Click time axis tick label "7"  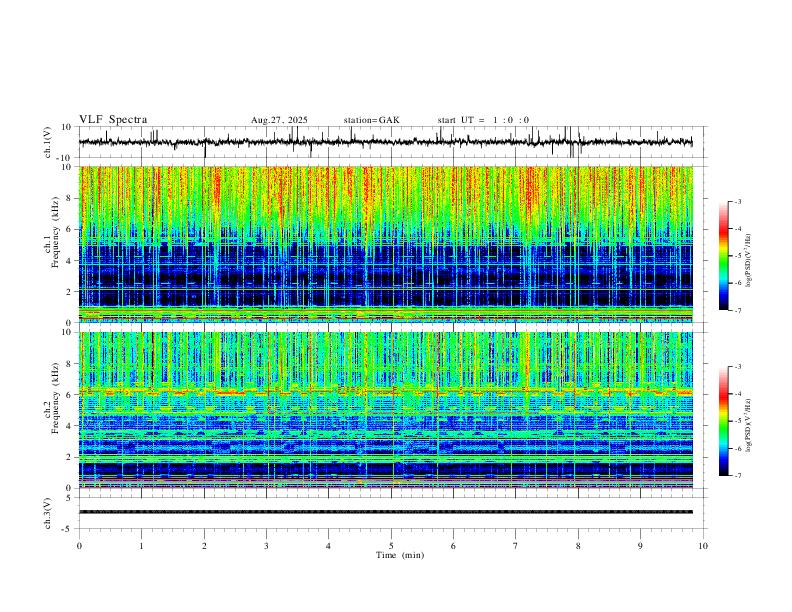point(516,546)
